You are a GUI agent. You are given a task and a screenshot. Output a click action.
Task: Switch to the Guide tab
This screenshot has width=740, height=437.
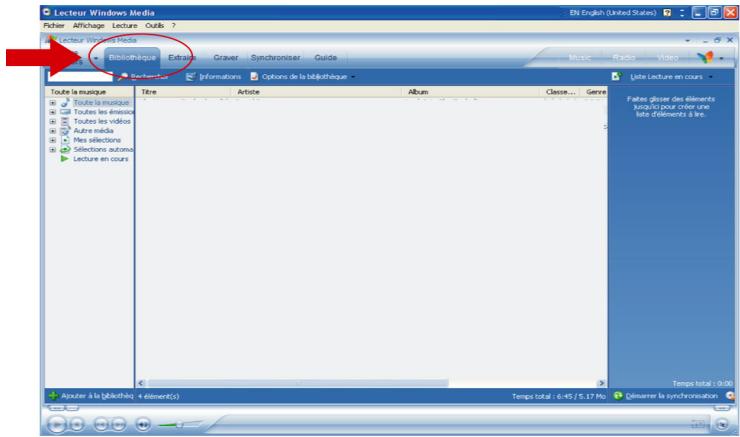coord(326,58)
